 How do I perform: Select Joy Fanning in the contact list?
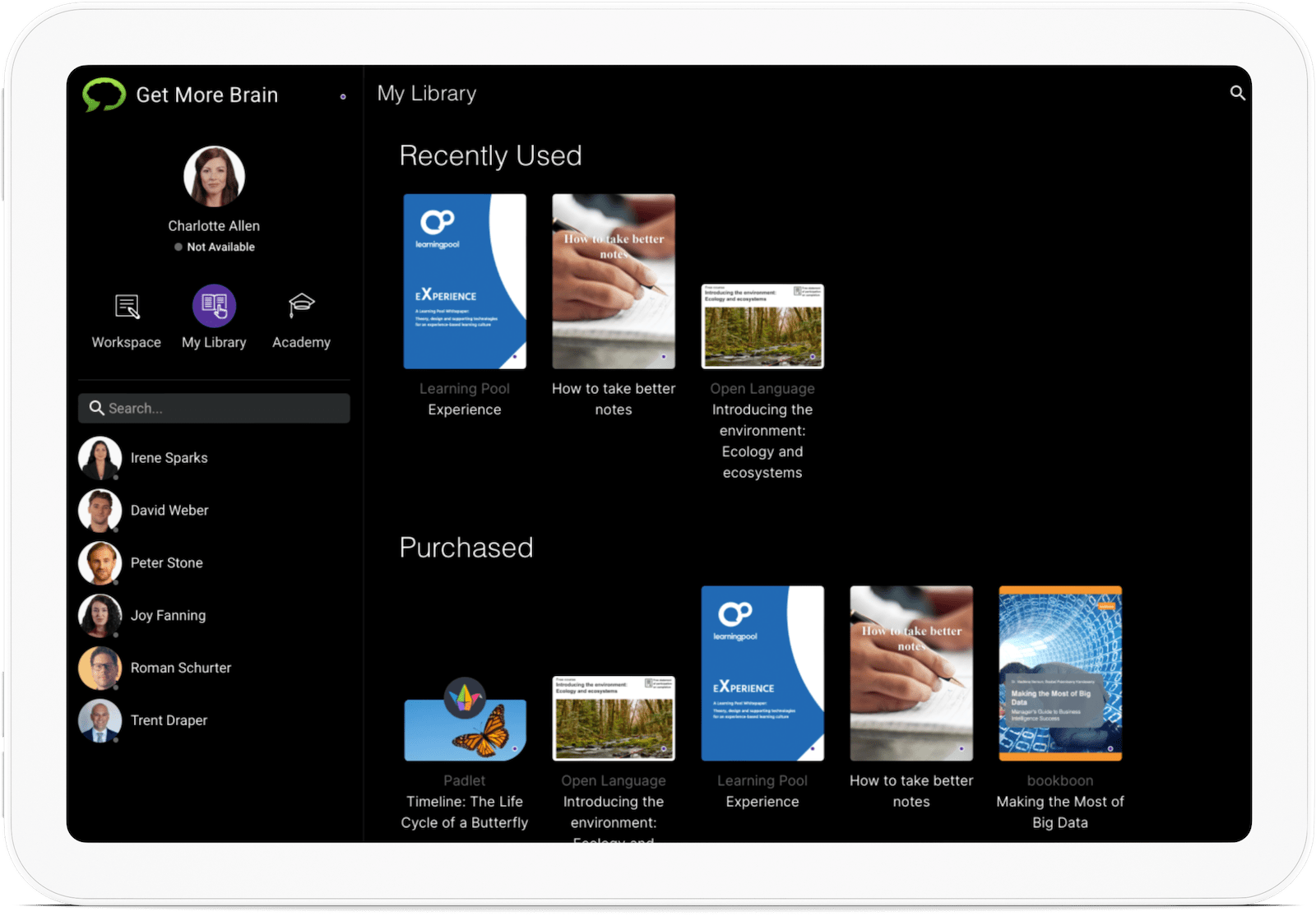click(x=168, y=616)
